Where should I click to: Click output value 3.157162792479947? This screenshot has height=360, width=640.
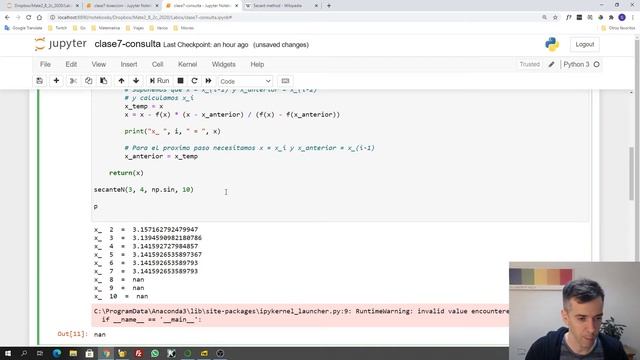pos(165,229)
